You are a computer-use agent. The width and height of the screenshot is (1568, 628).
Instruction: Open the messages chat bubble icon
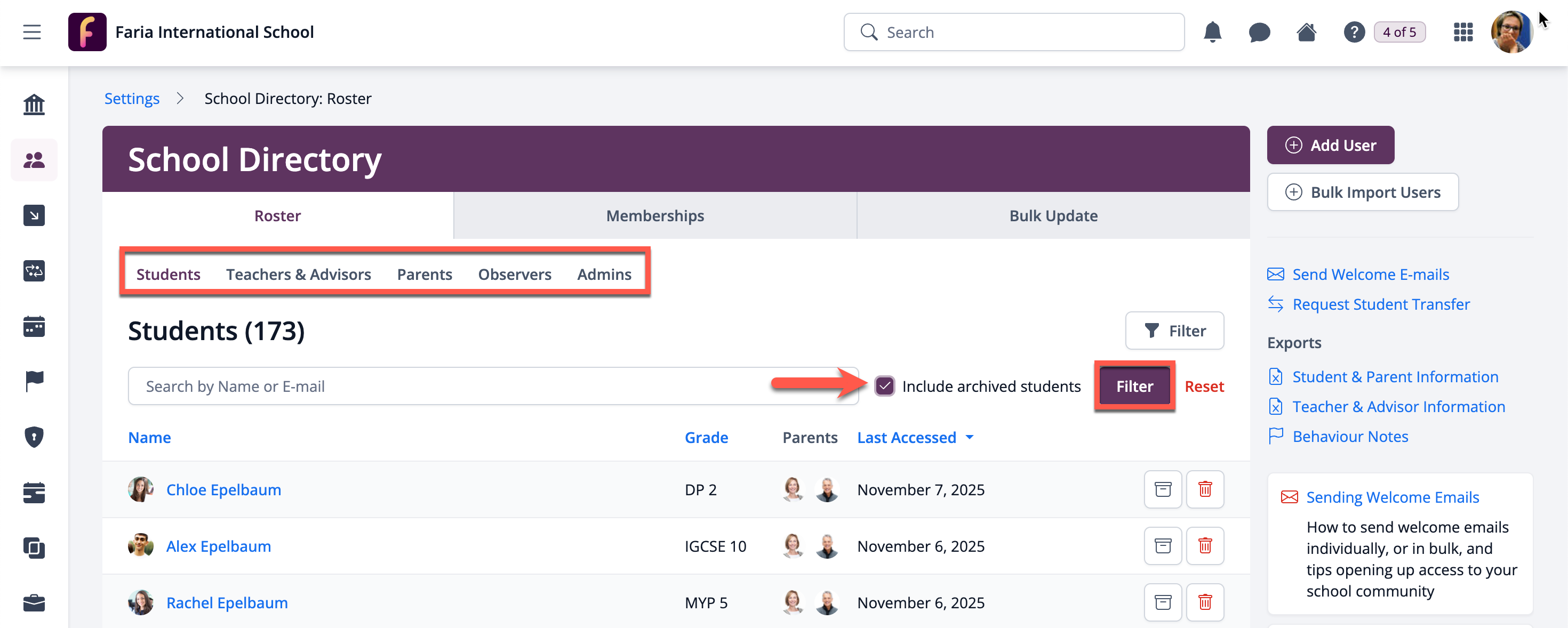tap(1259, 32)
